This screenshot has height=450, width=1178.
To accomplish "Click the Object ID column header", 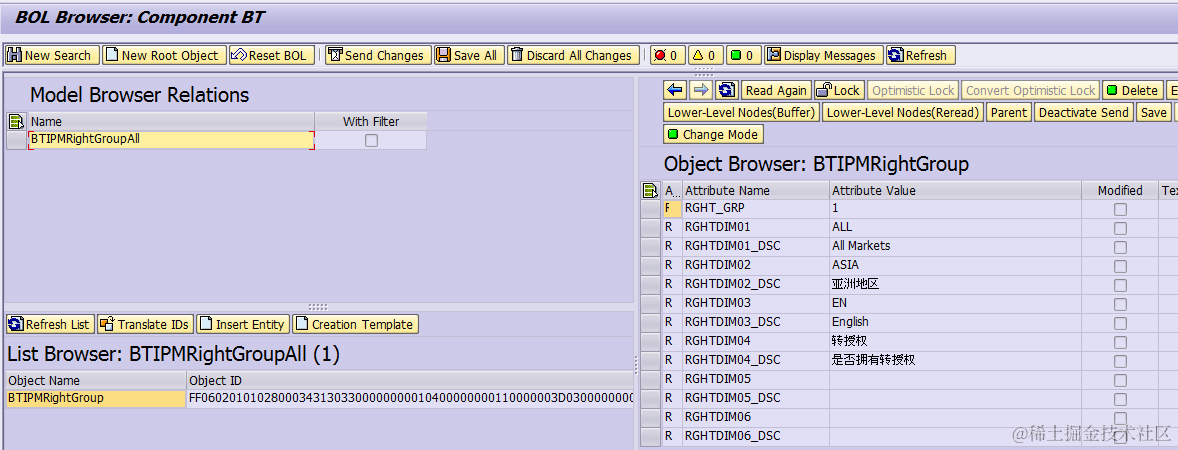I will click(x=410, y=380).
